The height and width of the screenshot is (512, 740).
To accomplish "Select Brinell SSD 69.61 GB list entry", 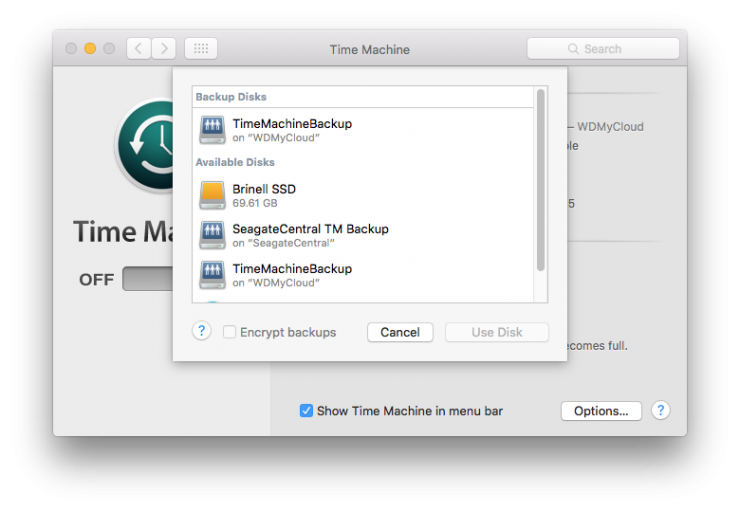I will [363, 195].
